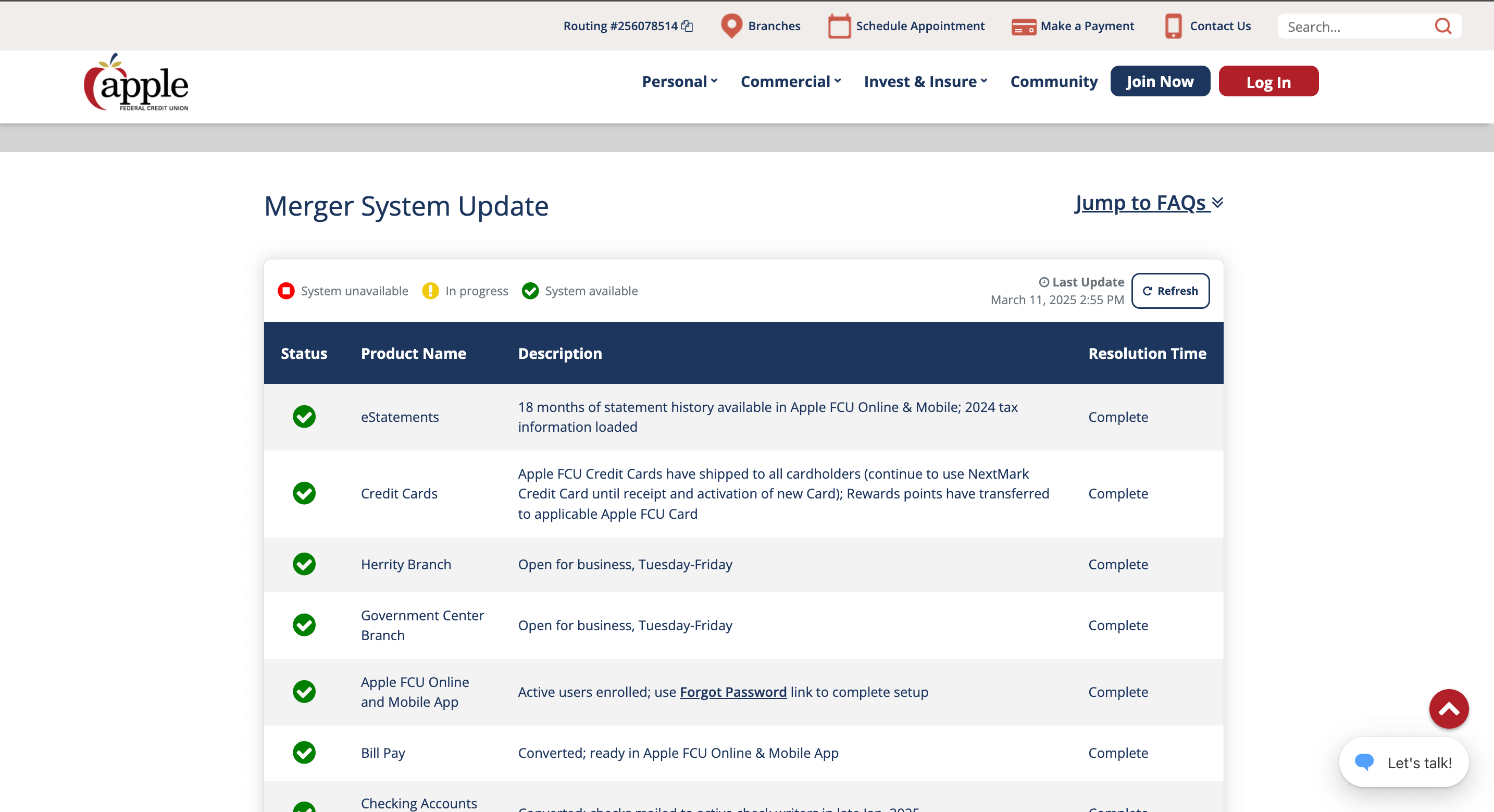Select the Branches location pin icon
This screenshot has height=812, width=1494.
coord(731,26)
